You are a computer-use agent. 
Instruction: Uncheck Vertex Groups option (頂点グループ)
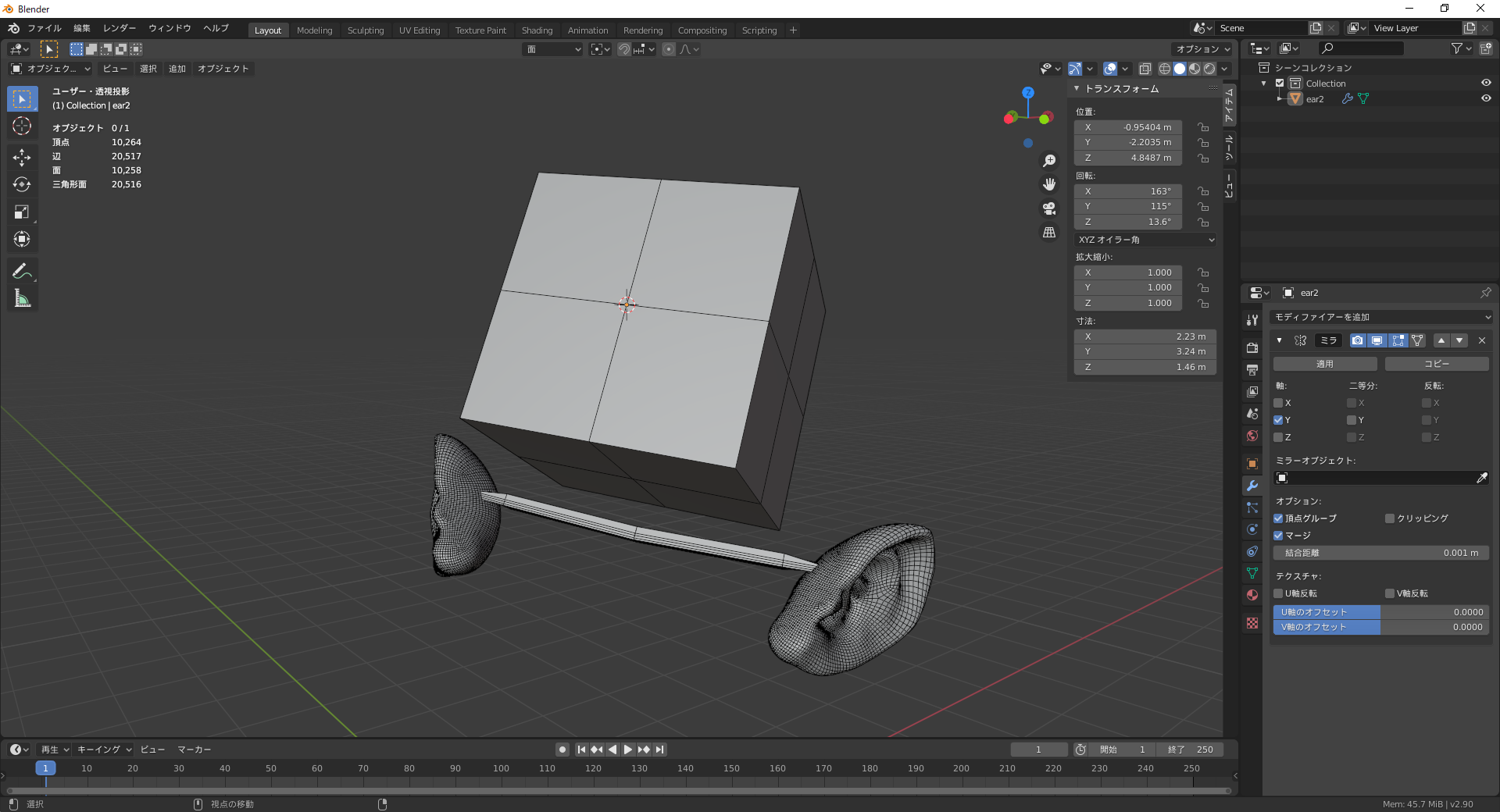click(x=1278, y=518)
